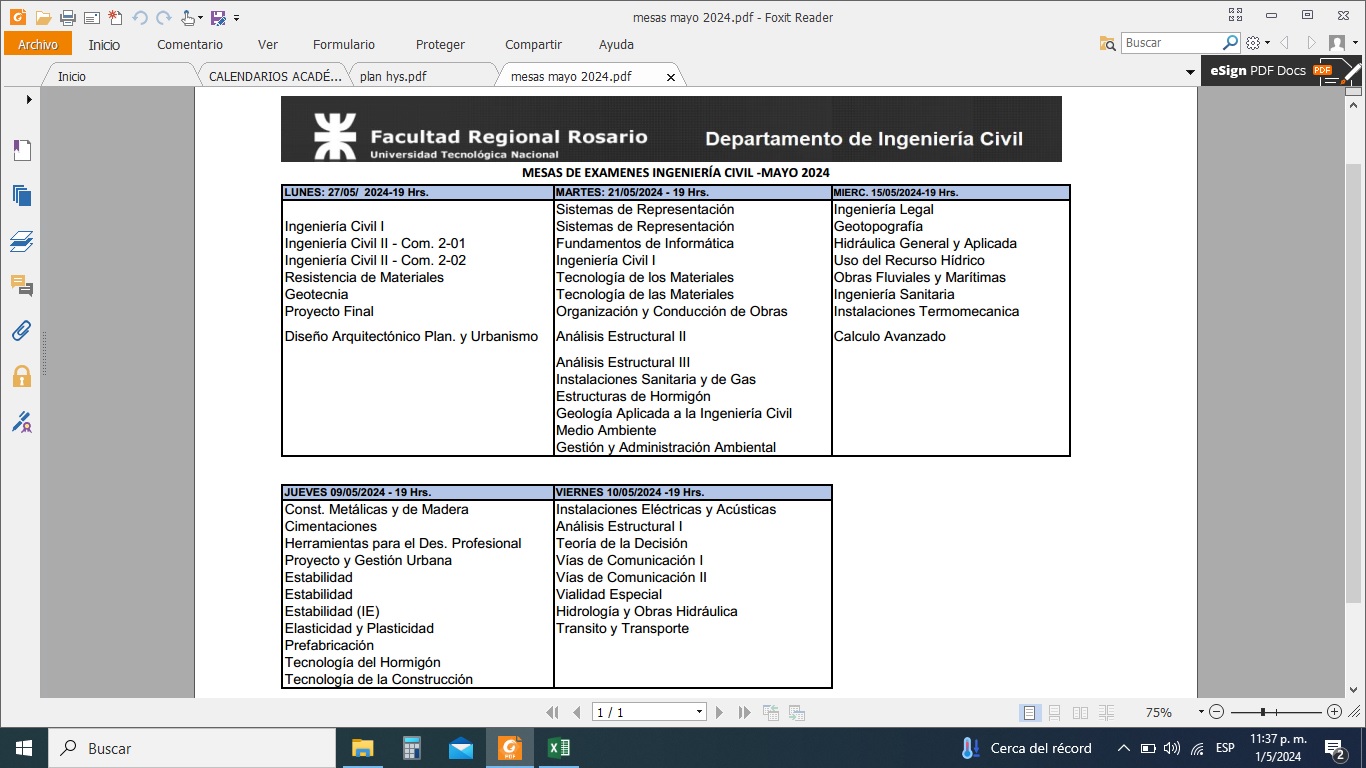The height and width of the screenshot is (768, 1366).
Task: Open the Comentario ribbon tab
Action: (x=190, y=44)
